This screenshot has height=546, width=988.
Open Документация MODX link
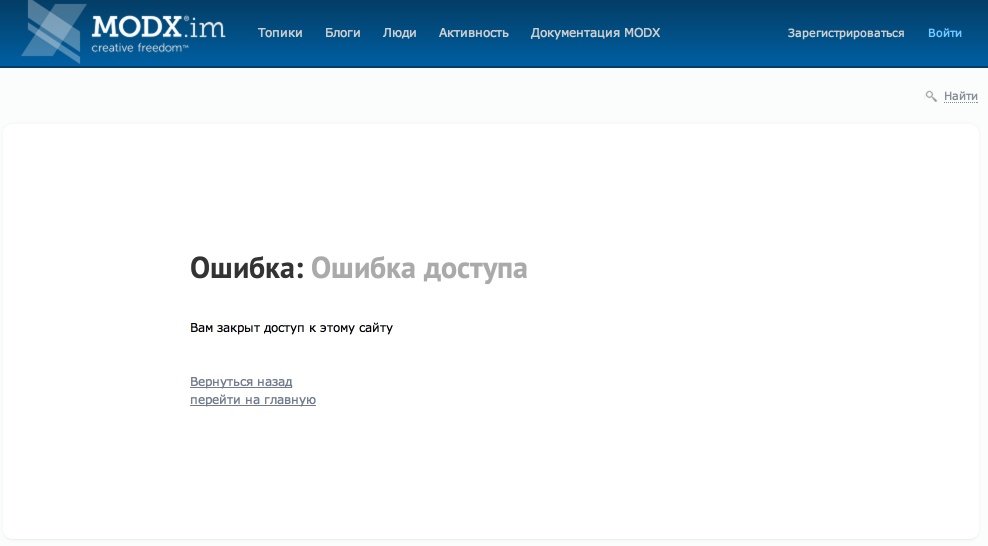coord(595,33)
